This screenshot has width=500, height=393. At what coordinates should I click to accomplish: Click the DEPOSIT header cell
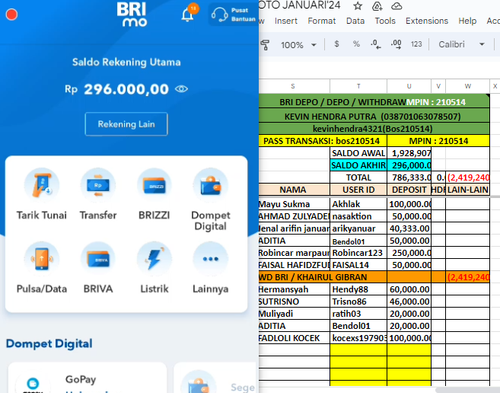coord(409,190)
